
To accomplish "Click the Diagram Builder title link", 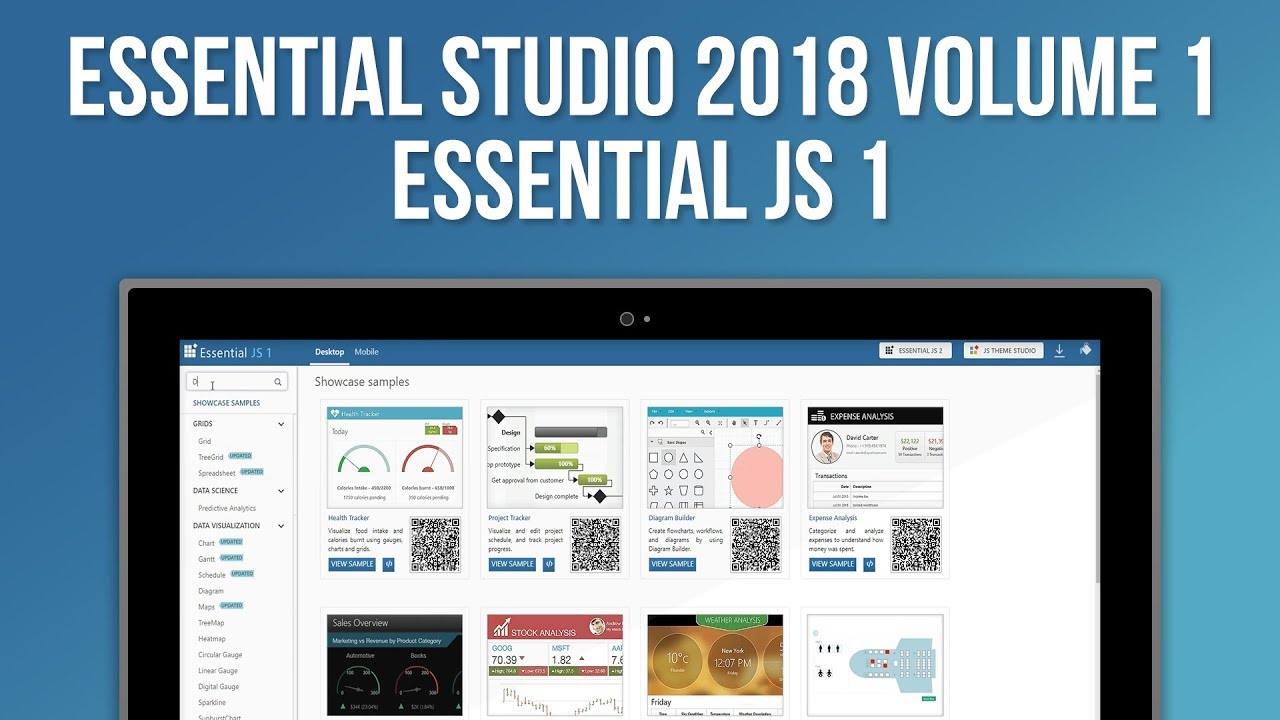I will coord(672,518).
